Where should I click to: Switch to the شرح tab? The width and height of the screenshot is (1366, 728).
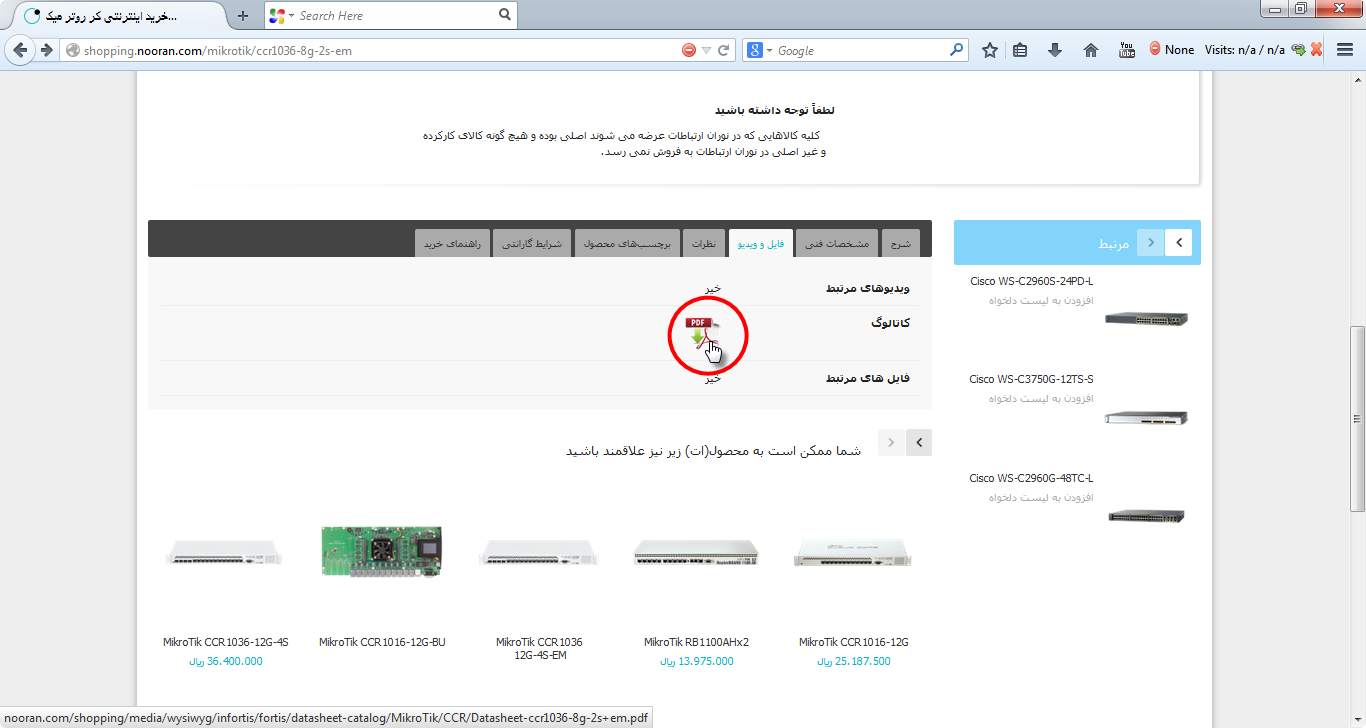[x=900, y=243]
